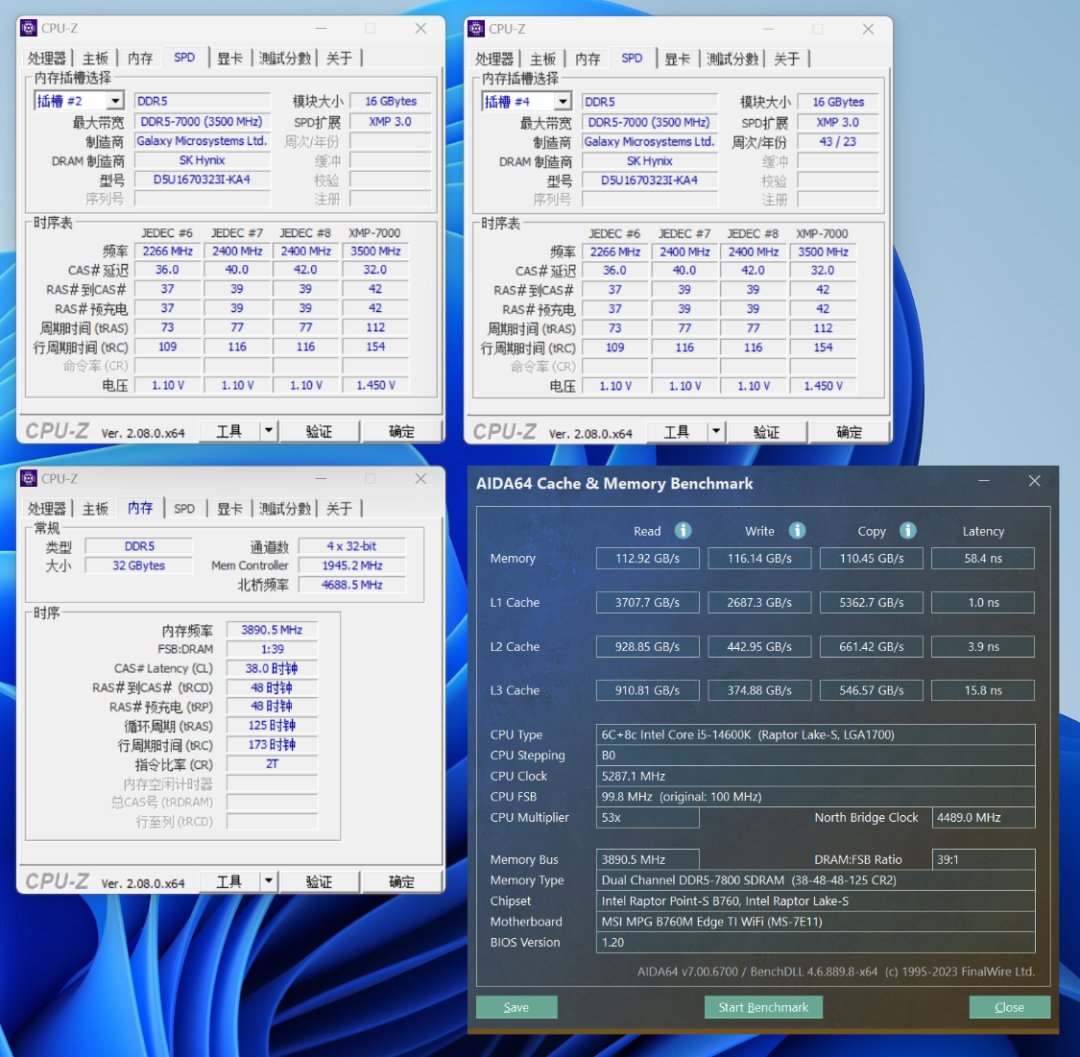
Task: Minimize AIDA64 benchmark window
Action: click(x=984, y=481)
